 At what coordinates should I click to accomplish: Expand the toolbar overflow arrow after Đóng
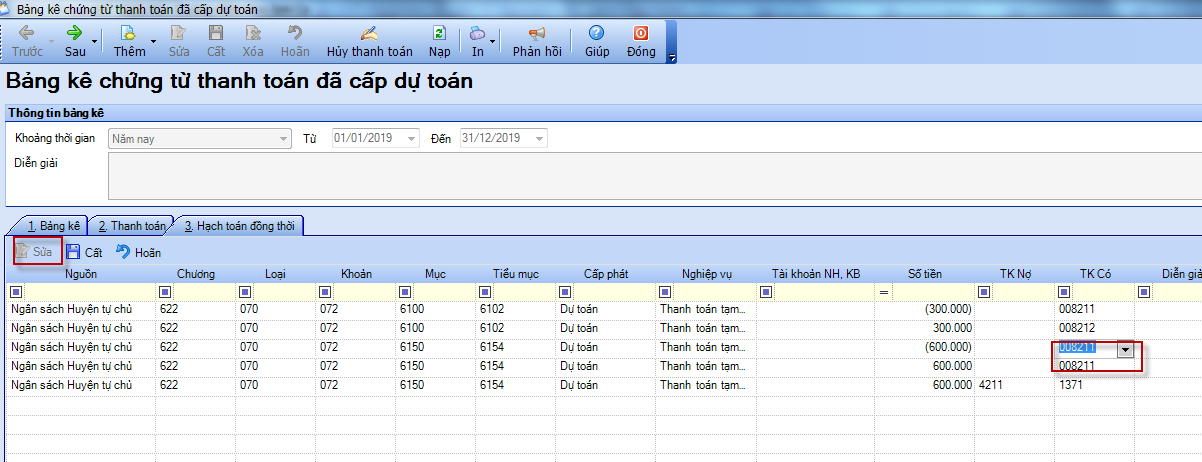671,57
